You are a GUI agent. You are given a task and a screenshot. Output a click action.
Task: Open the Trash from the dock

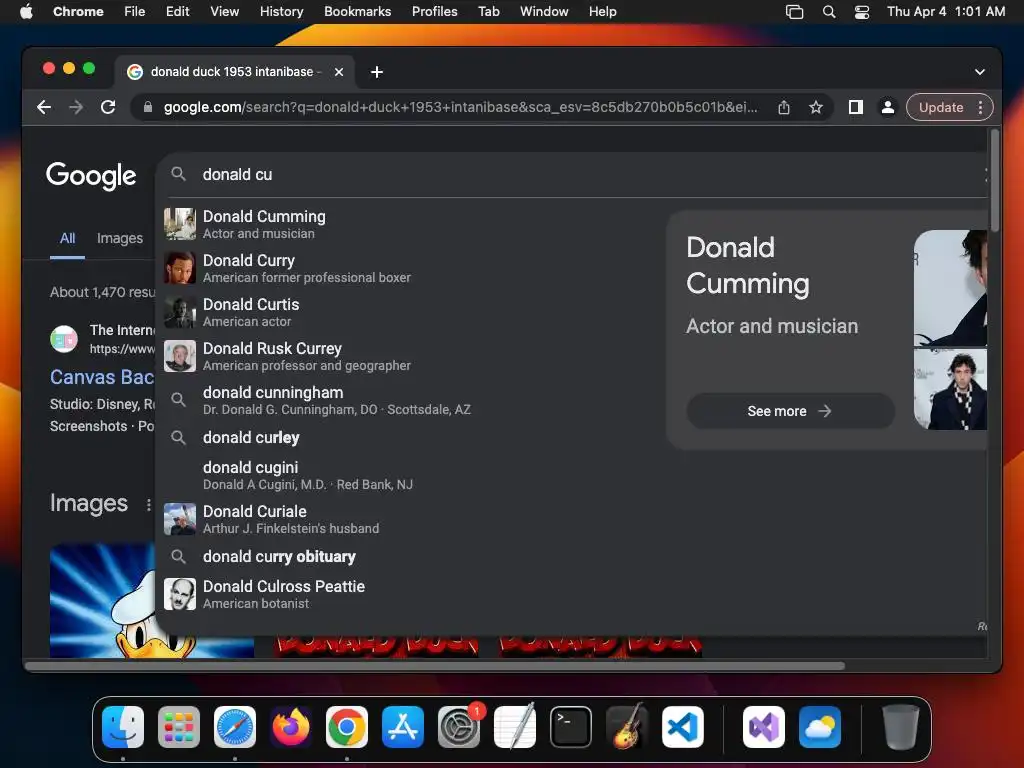[901, 727]
